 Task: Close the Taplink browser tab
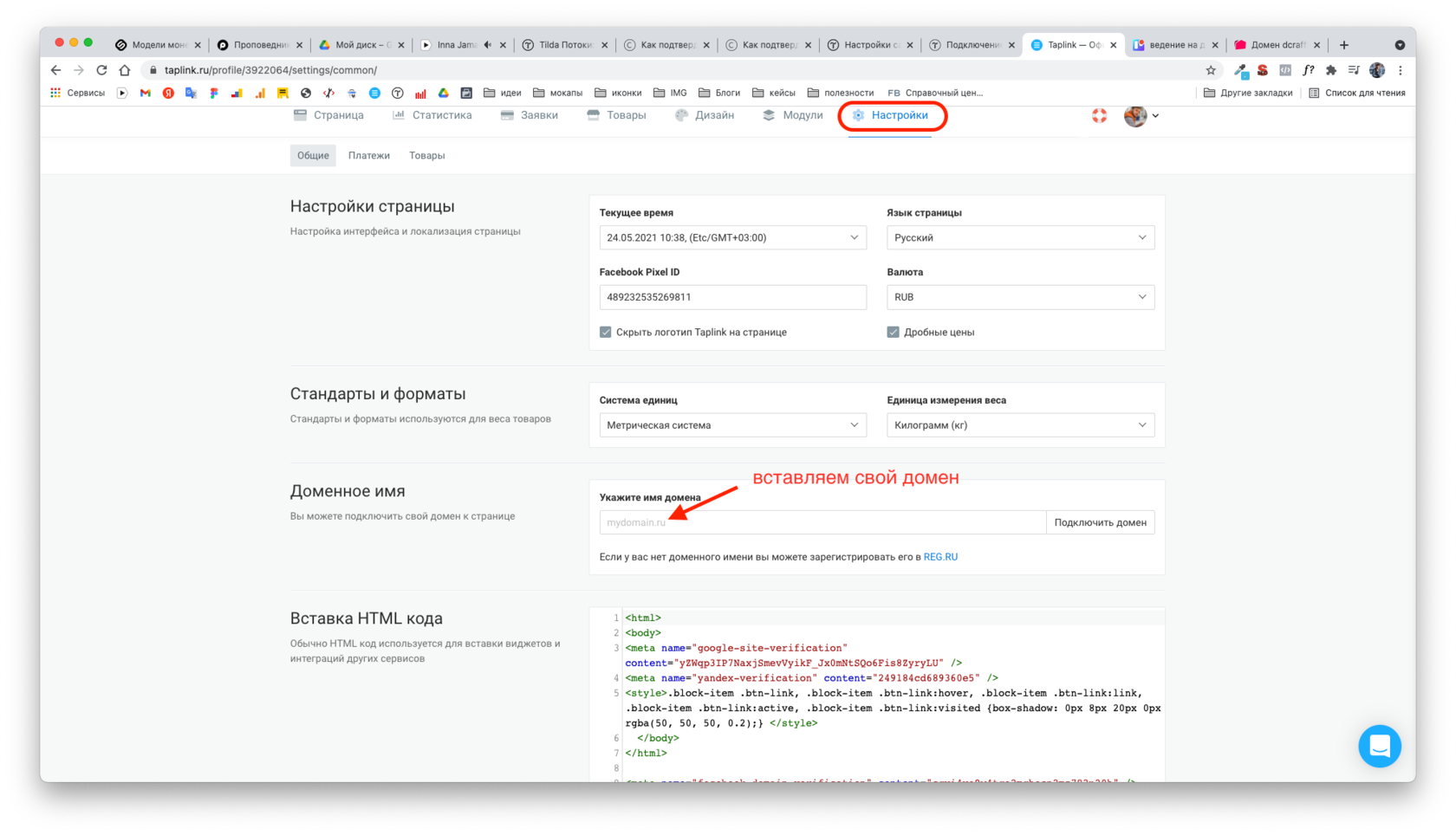(x=1114, y=45)
